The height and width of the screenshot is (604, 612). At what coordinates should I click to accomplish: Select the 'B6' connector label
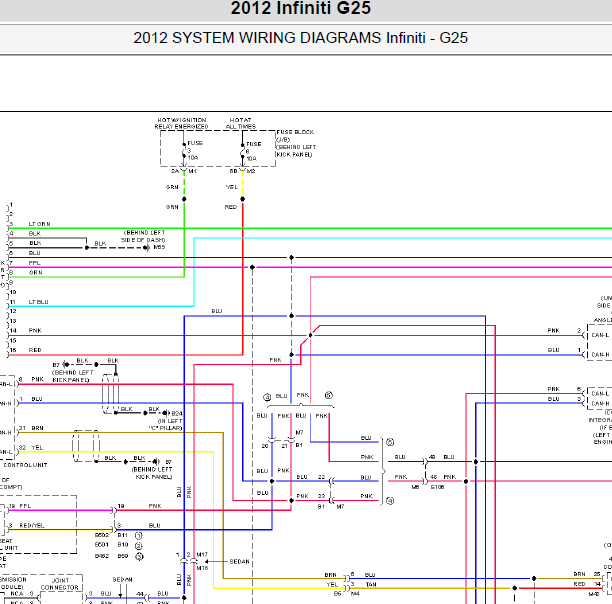coord(338,593)
